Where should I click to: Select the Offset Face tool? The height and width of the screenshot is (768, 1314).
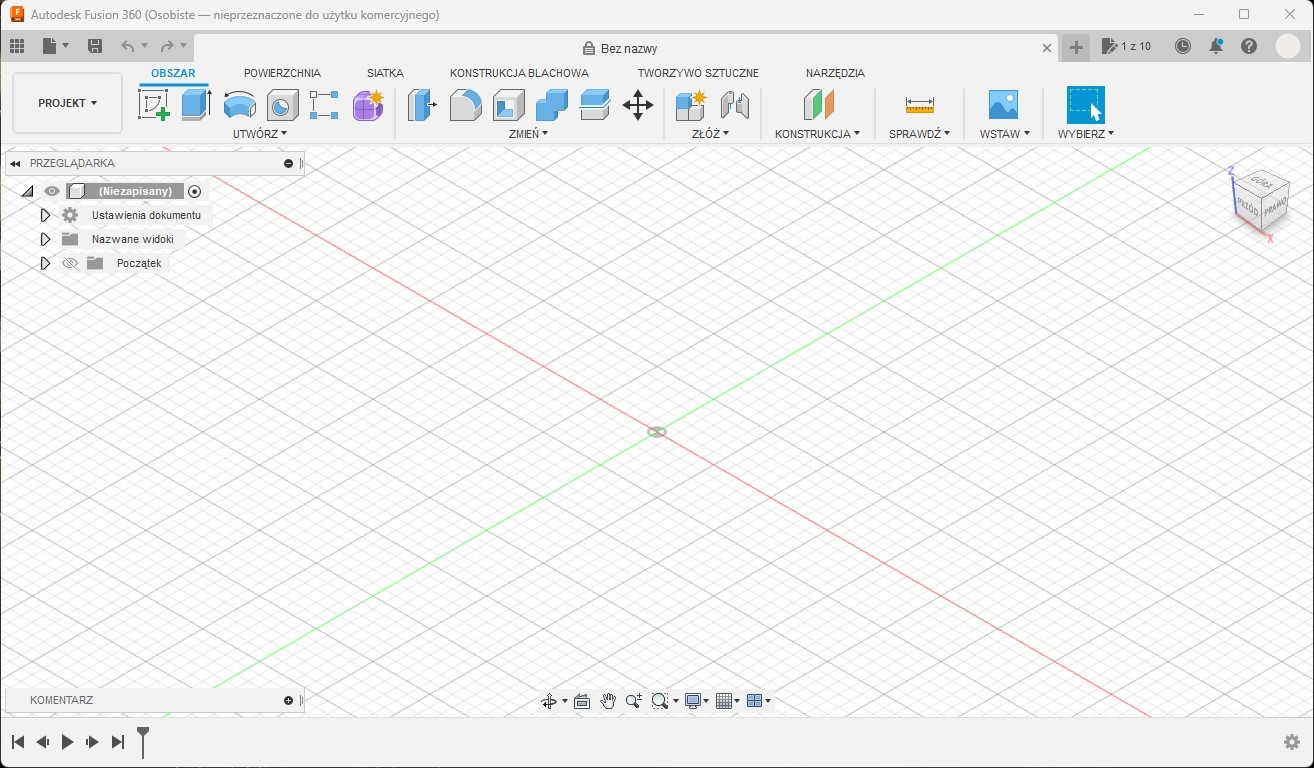tap(594, 105)
